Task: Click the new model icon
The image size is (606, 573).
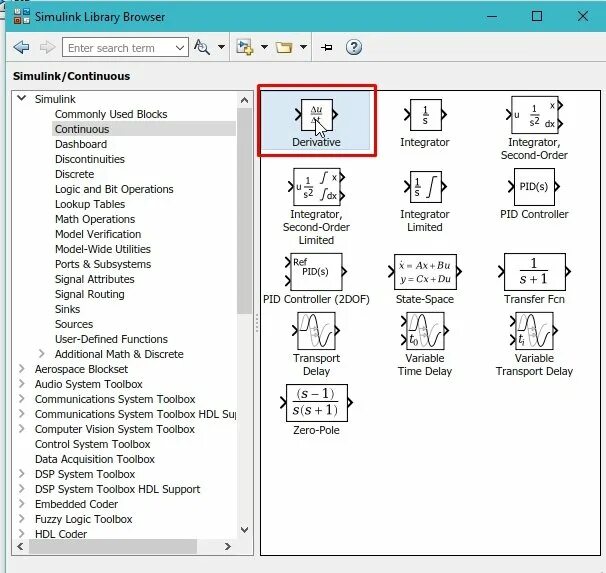Action: tap(245, 47)
